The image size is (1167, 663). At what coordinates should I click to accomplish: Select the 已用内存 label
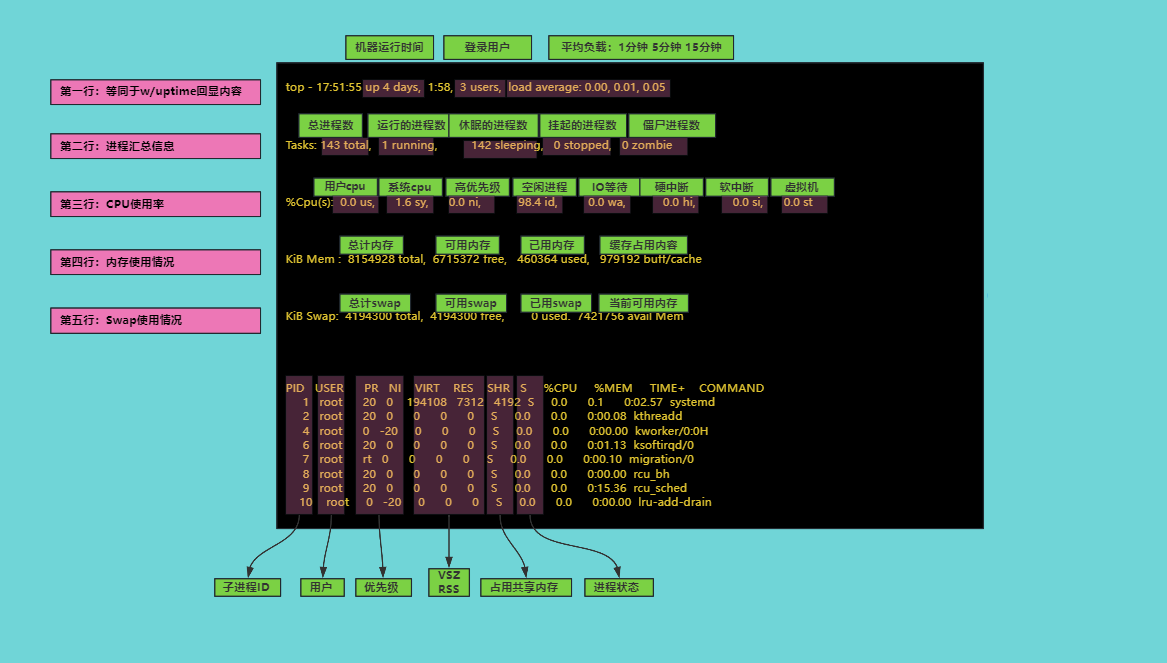(x=552, y=245)
